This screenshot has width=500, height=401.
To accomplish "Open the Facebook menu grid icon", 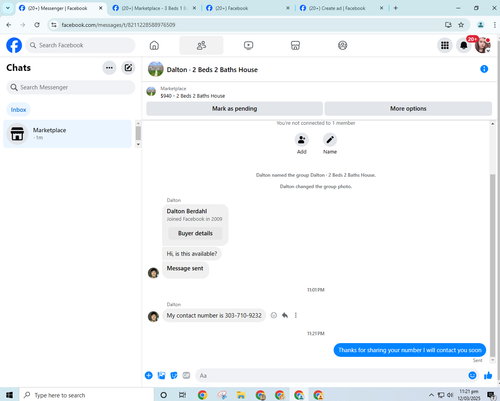I will (x=445, y=45).
